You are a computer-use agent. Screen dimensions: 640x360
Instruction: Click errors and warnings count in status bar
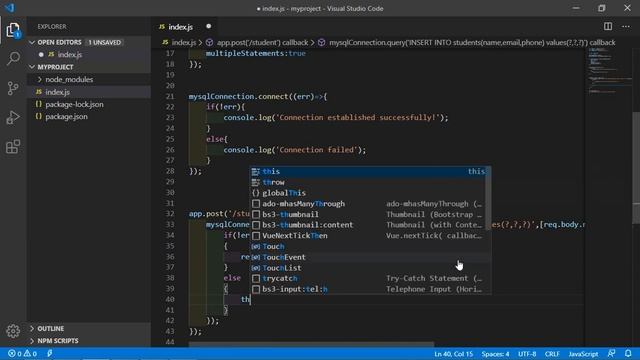(x=22, y=353)
